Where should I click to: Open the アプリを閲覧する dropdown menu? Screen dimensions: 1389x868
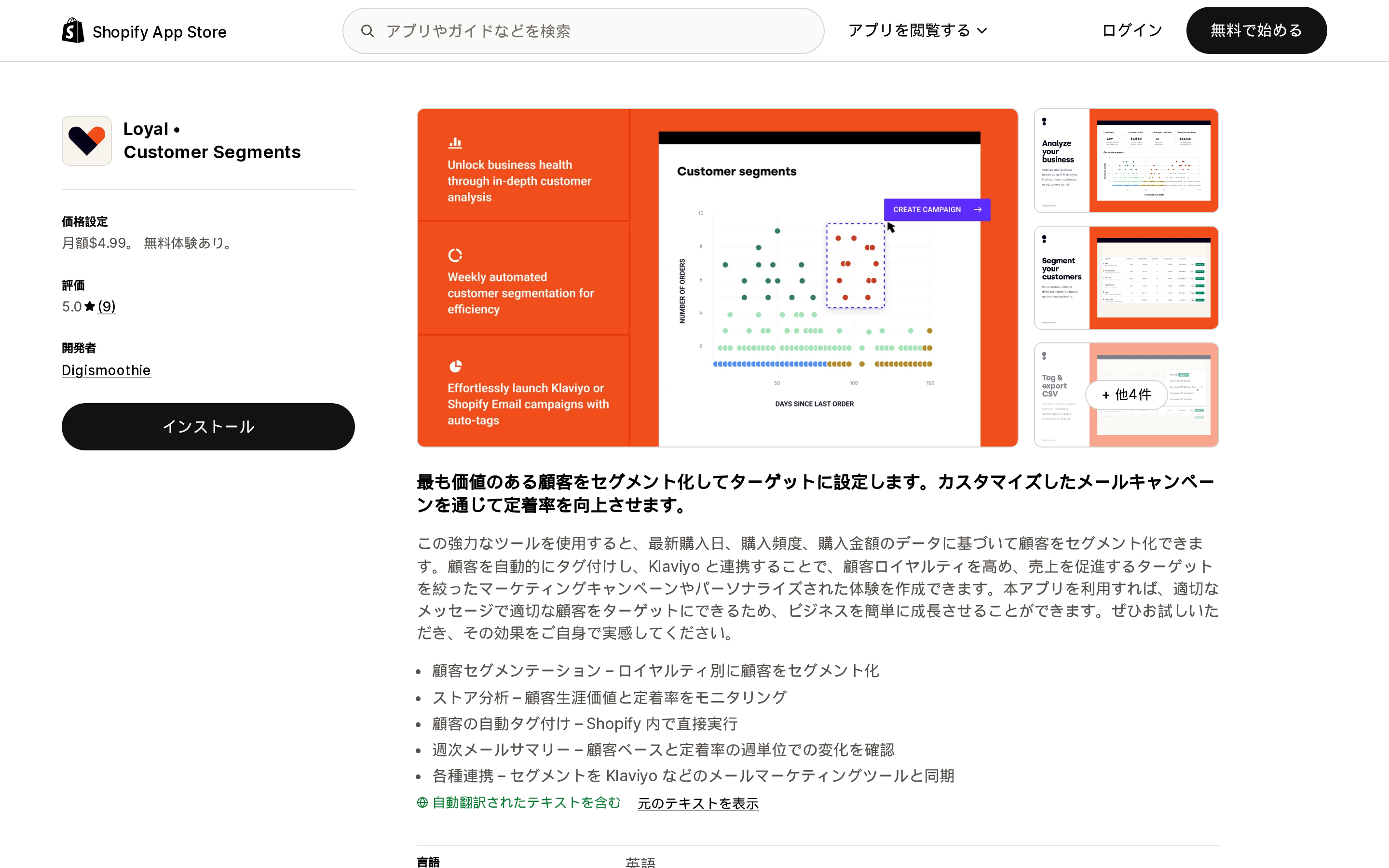coord(918,30)
